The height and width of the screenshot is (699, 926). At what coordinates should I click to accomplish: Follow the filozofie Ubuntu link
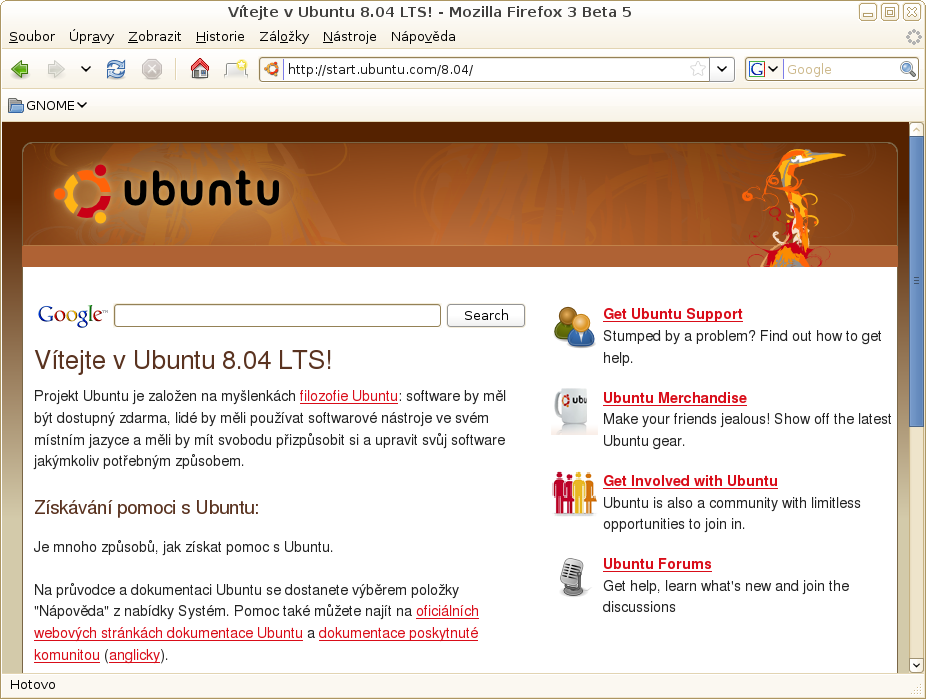[x=348, y=396]
